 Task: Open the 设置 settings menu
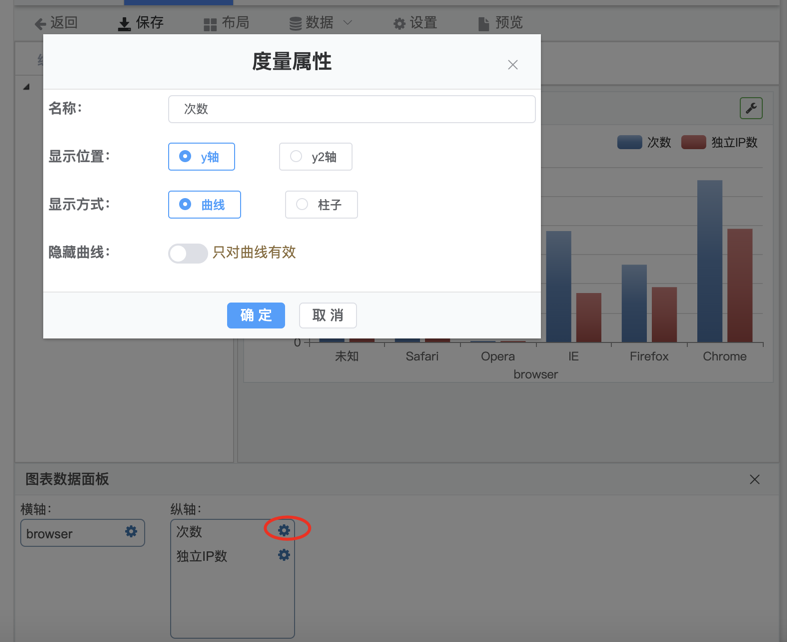pos(415,23)
